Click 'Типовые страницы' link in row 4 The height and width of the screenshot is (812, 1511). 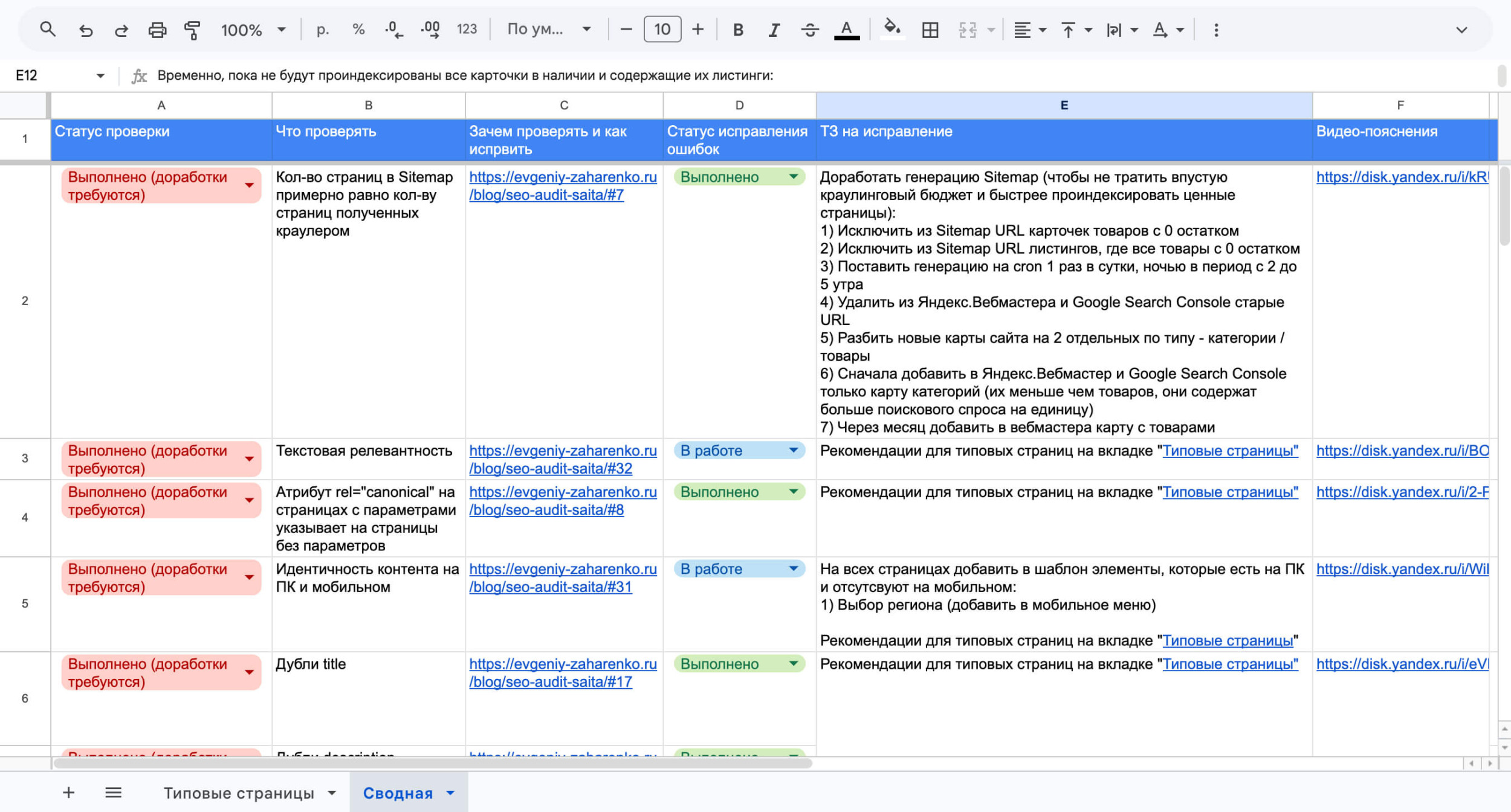(1230, 492)
